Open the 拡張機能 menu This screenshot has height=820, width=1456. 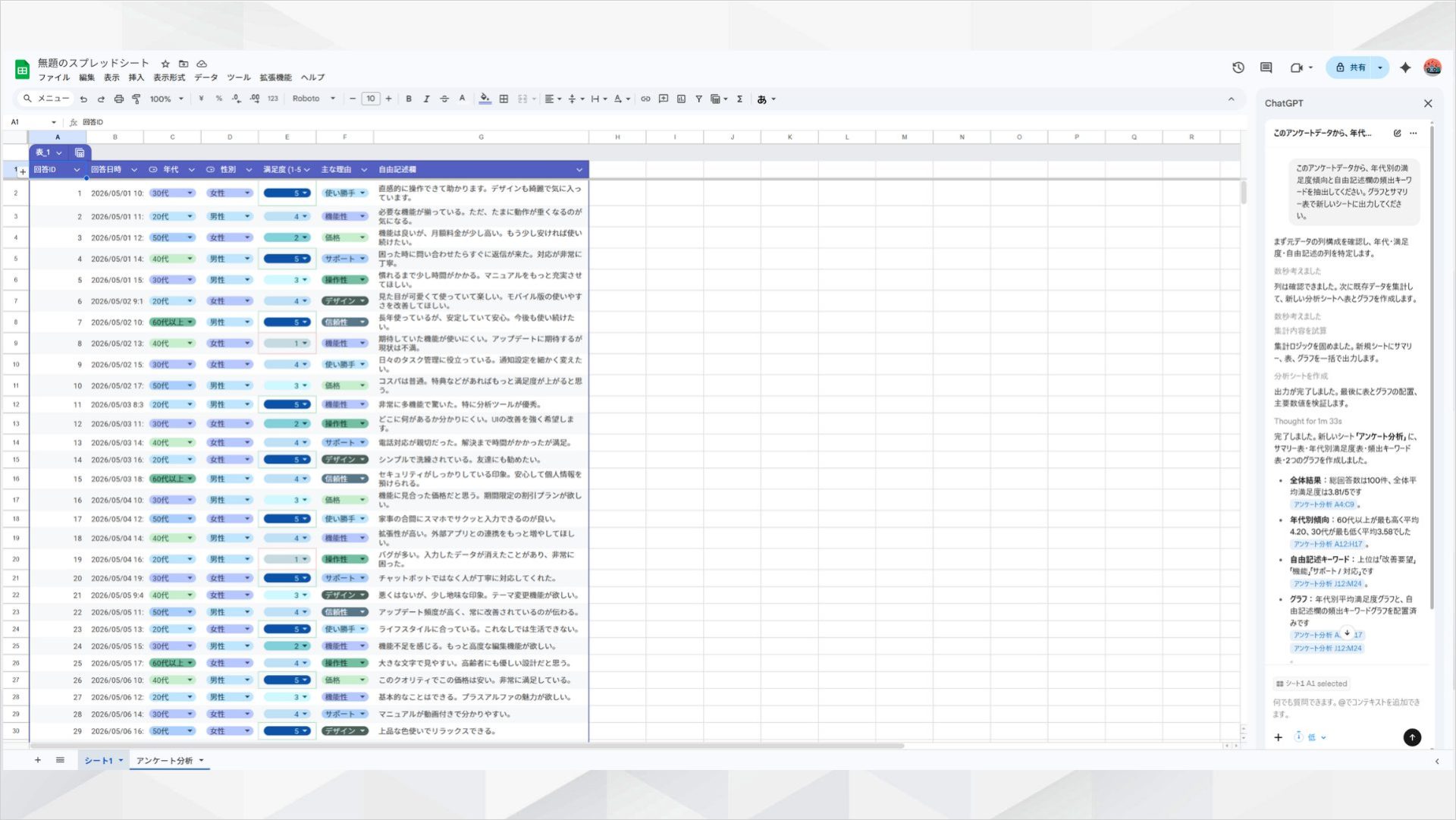(275, 77)
